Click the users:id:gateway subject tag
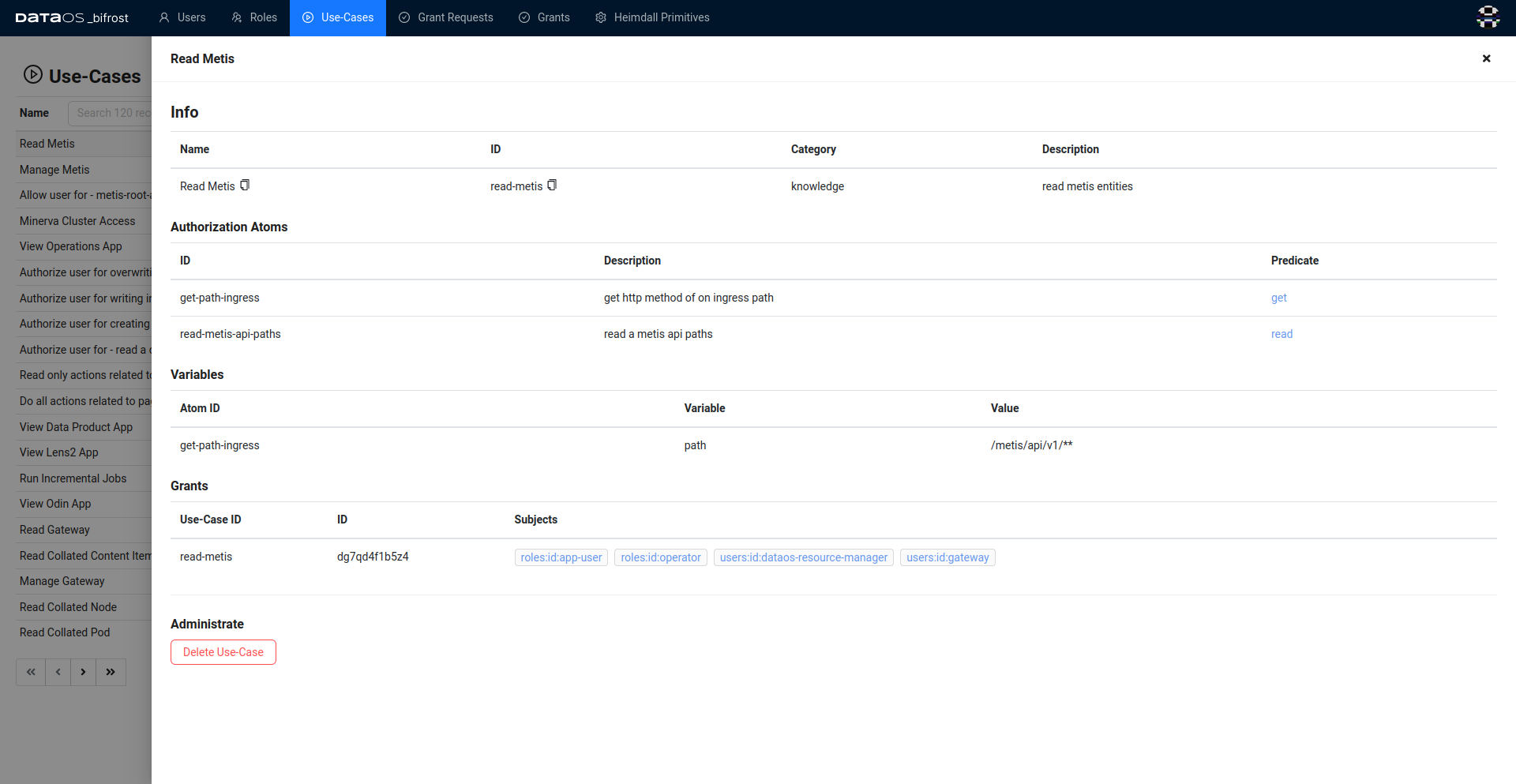 click(947, 557)
